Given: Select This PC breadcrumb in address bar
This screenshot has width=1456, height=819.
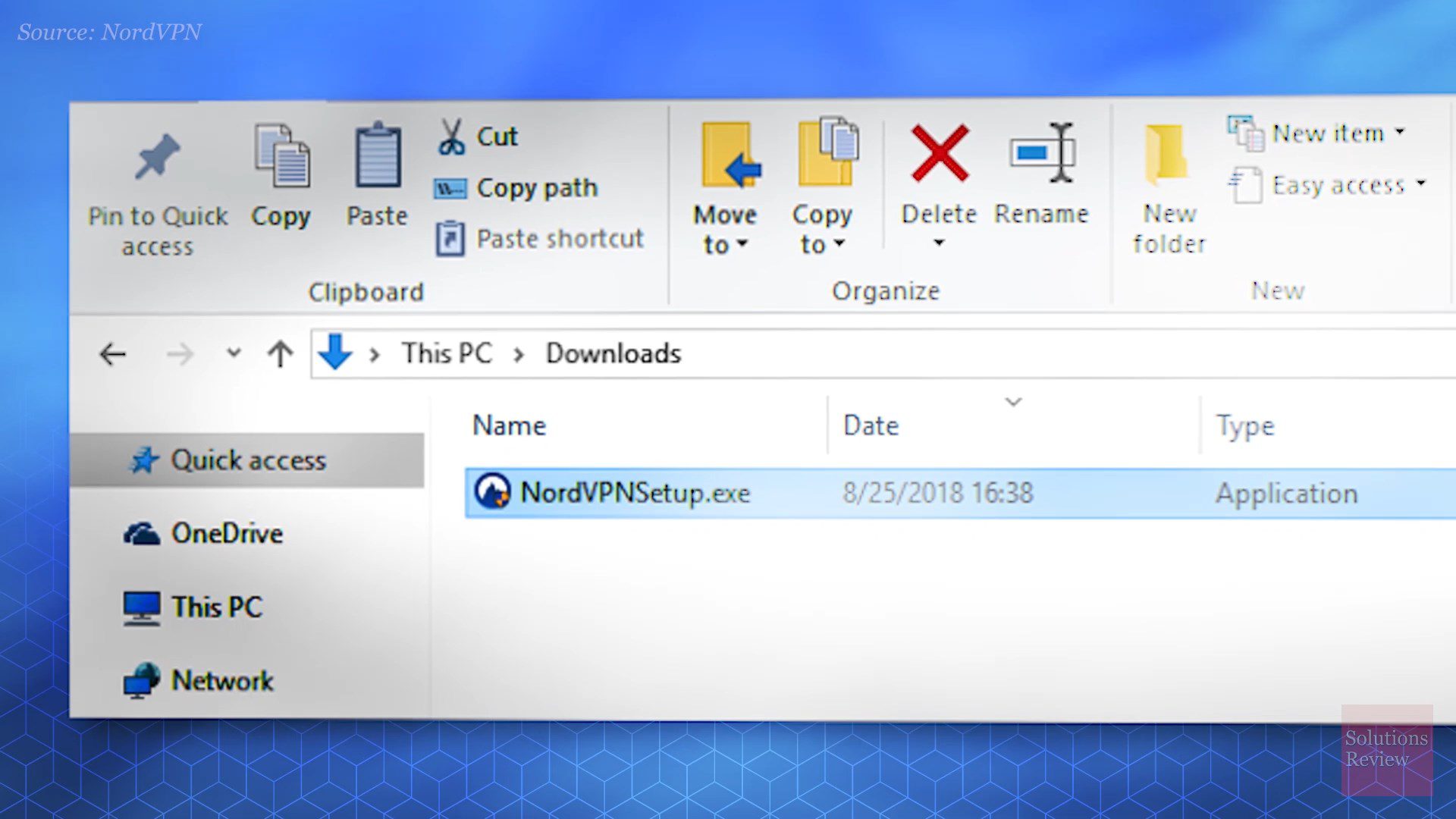Looking at the screenshot, I should [x=447, y=353].
